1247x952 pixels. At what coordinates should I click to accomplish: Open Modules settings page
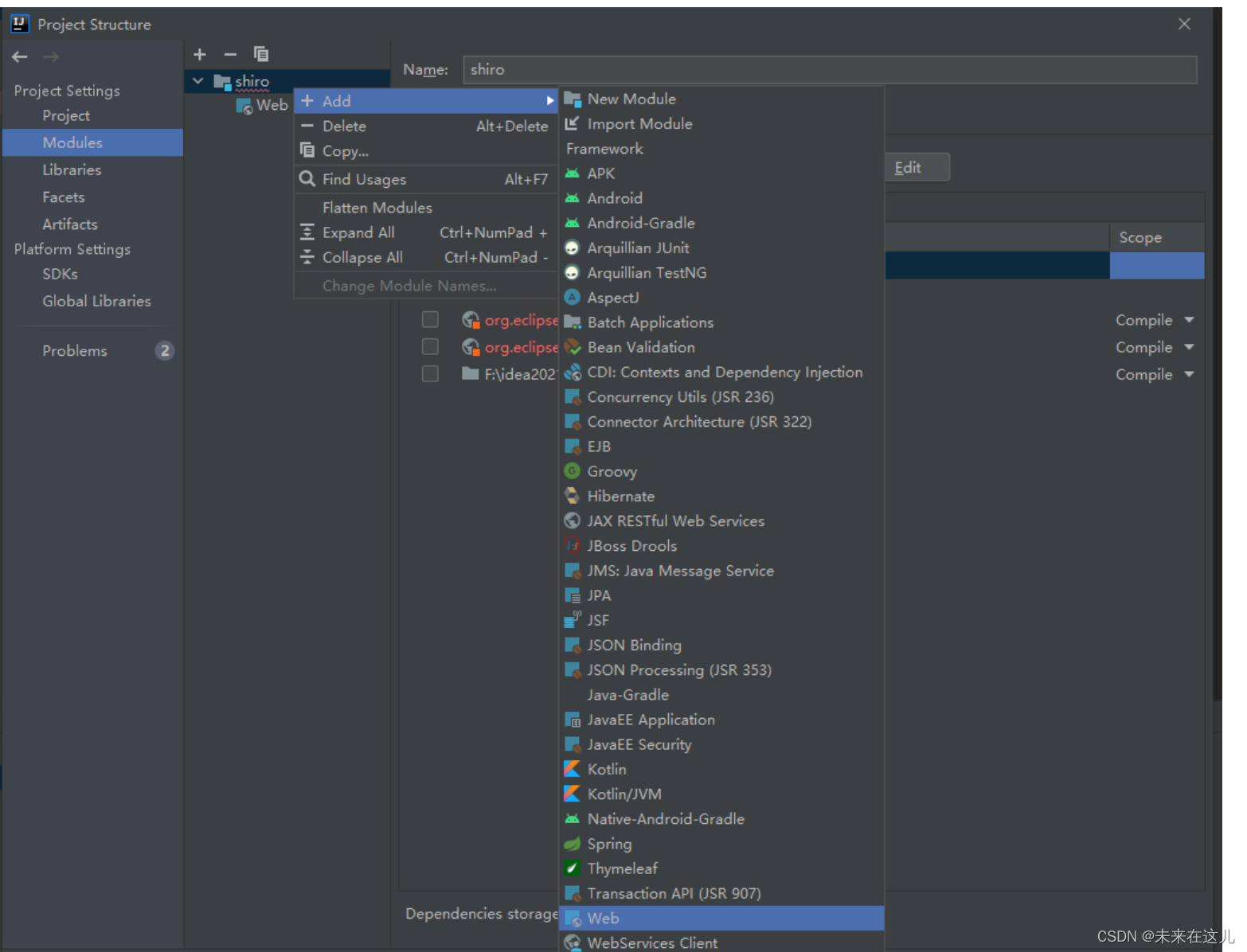coord(93,142)
